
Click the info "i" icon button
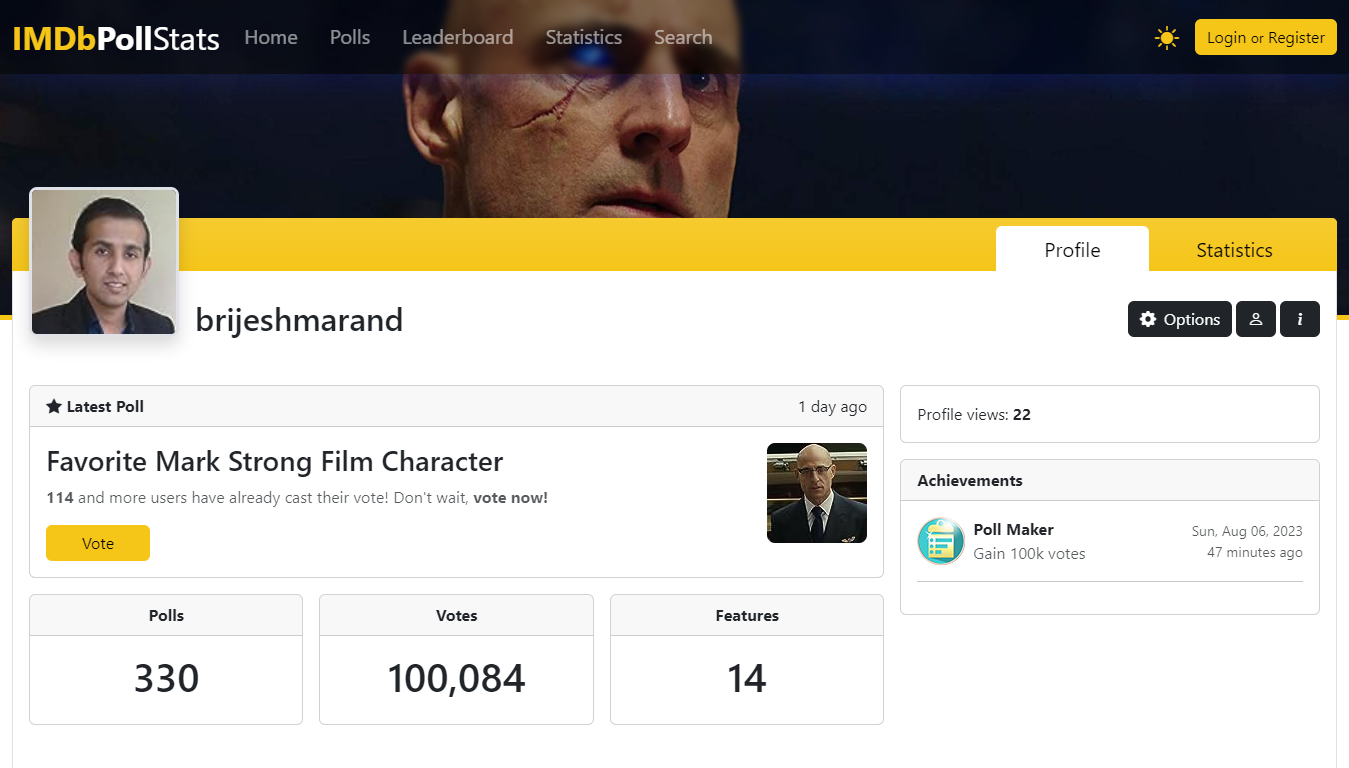tap(1300, 319)
